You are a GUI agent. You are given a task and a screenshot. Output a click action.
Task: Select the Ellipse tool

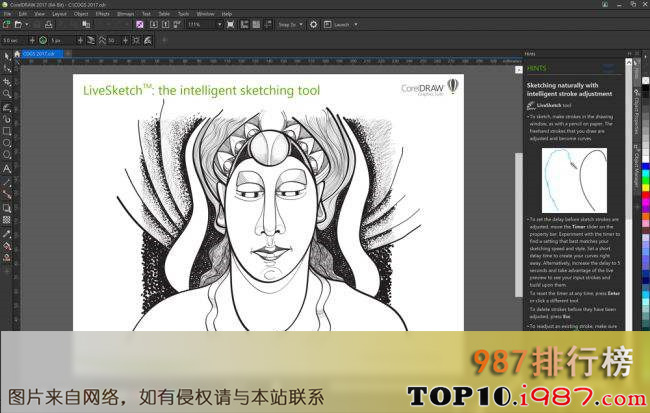coord(7,143)
